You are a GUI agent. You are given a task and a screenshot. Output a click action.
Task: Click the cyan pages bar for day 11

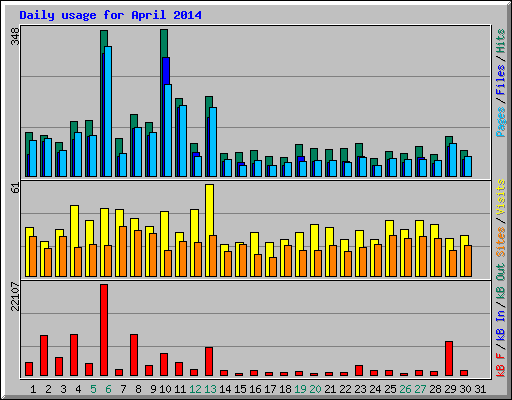point(183,141)
